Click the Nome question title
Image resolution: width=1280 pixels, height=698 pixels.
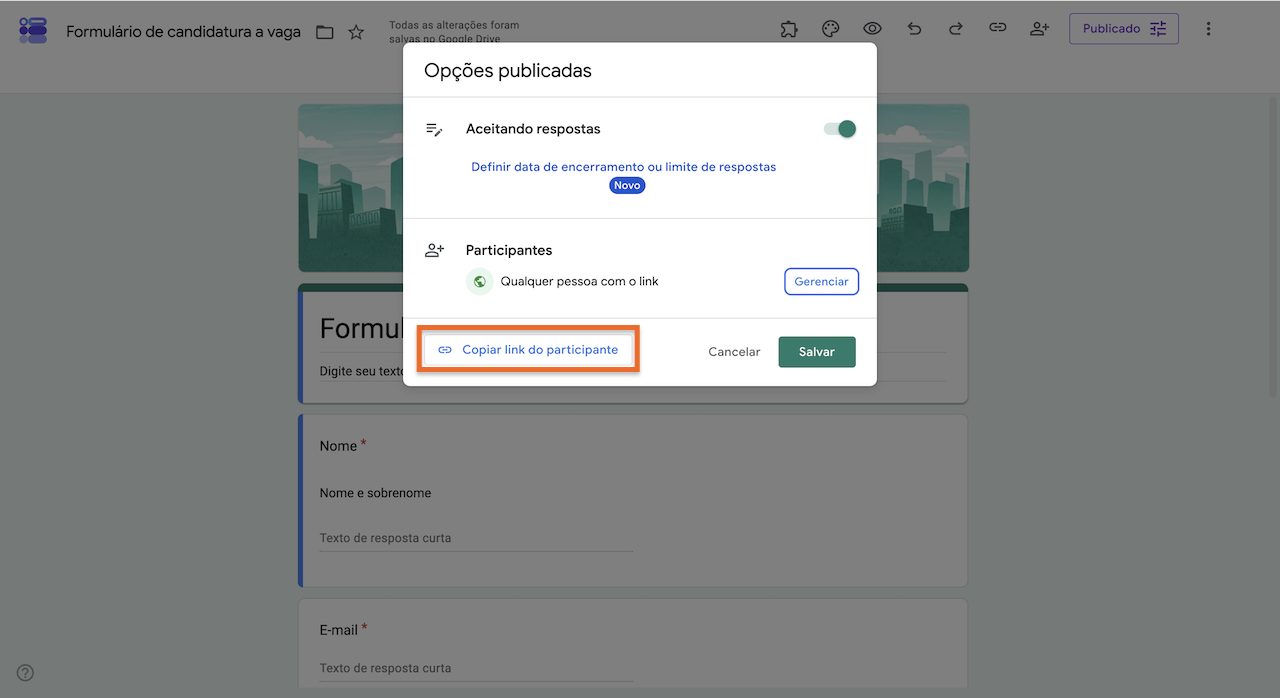tap(338, 446)
